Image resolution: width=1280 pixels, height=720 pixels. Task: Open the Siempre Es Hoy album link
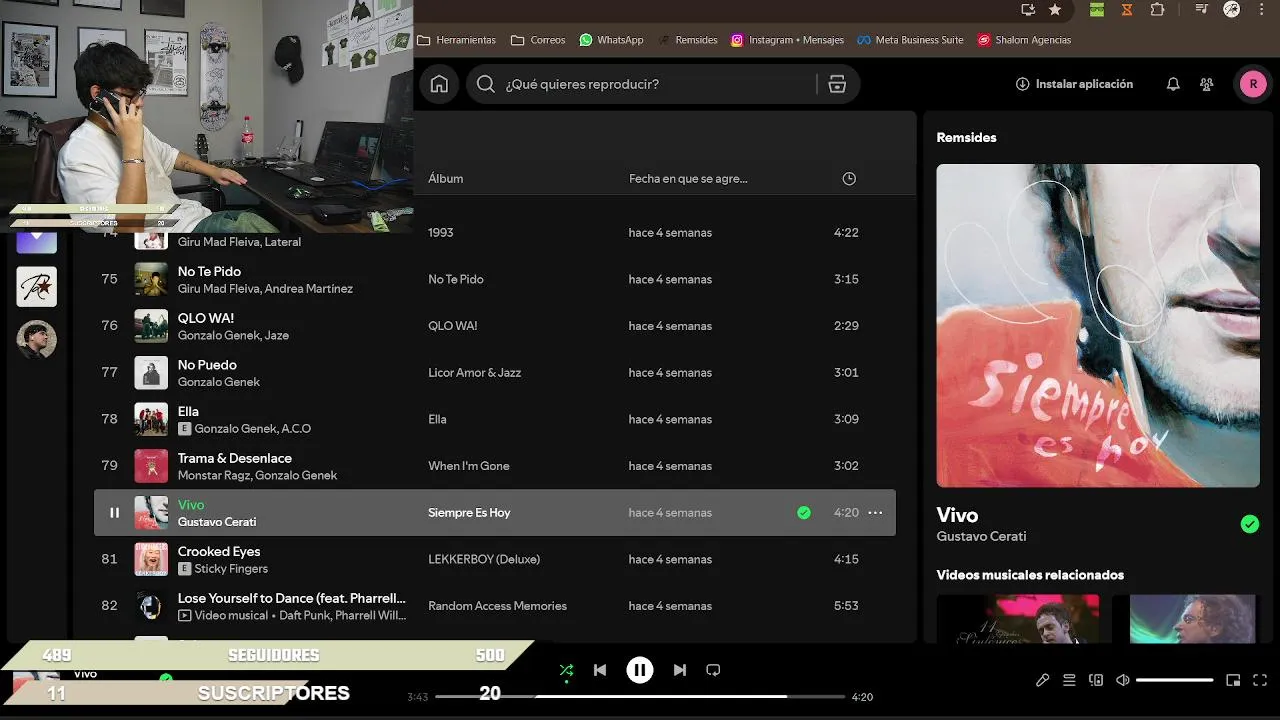469,513
